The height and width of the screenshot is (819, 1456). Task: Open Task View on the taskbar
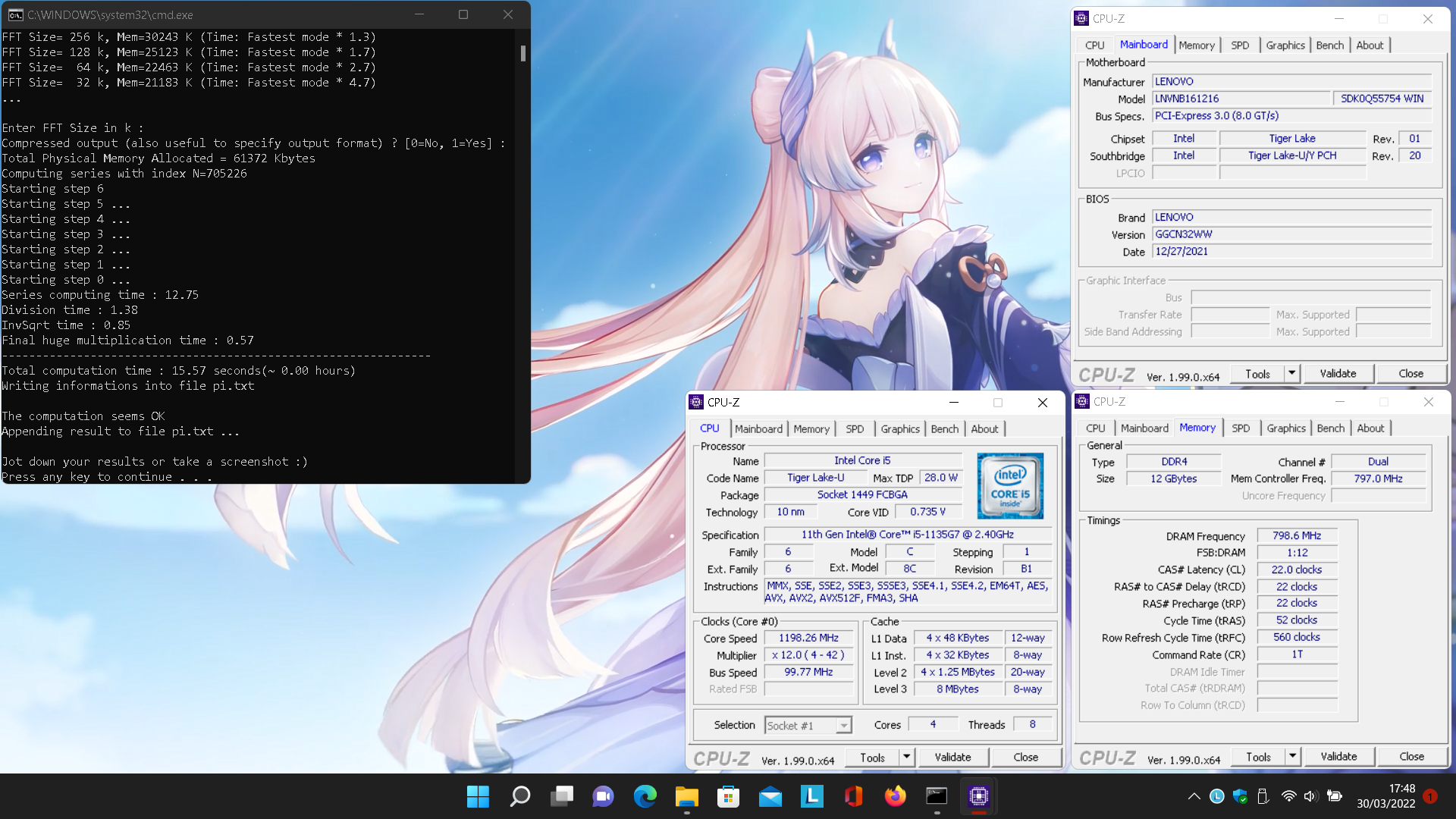point(562,796)
